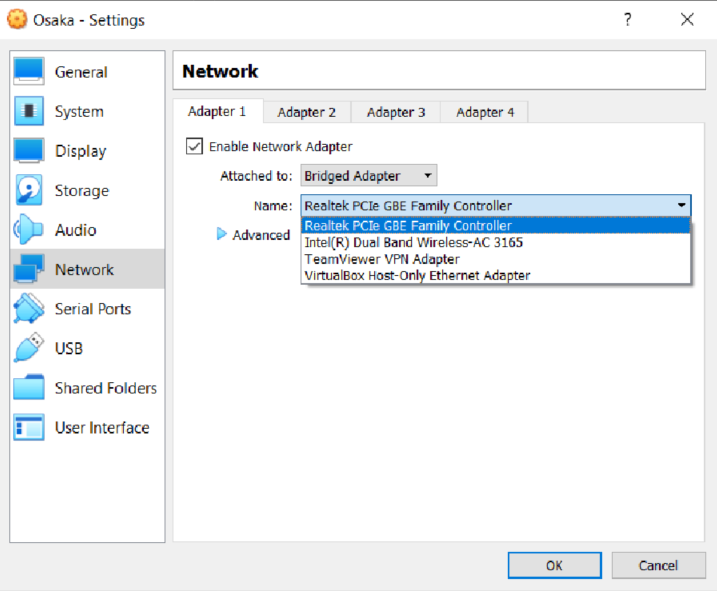Select User Interface settings label

tap(102, 427)
